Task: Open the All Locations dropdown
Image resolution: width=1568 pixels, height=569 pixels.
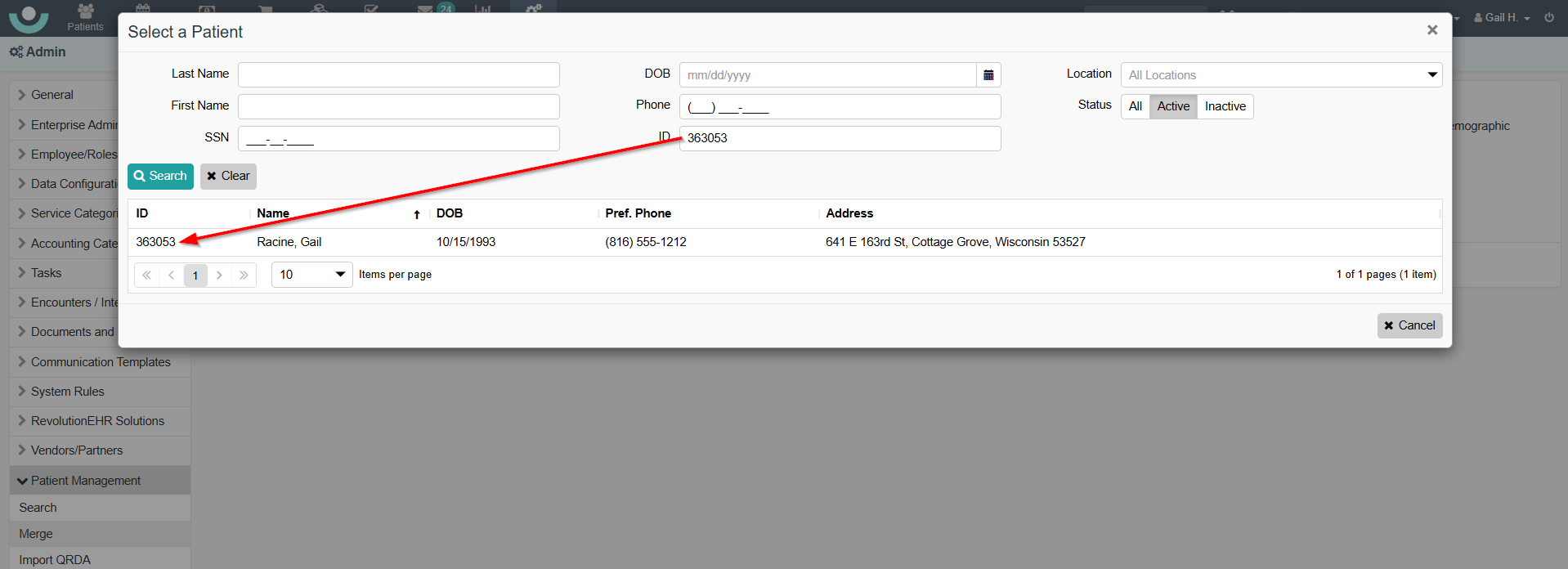Action: 1280,75
